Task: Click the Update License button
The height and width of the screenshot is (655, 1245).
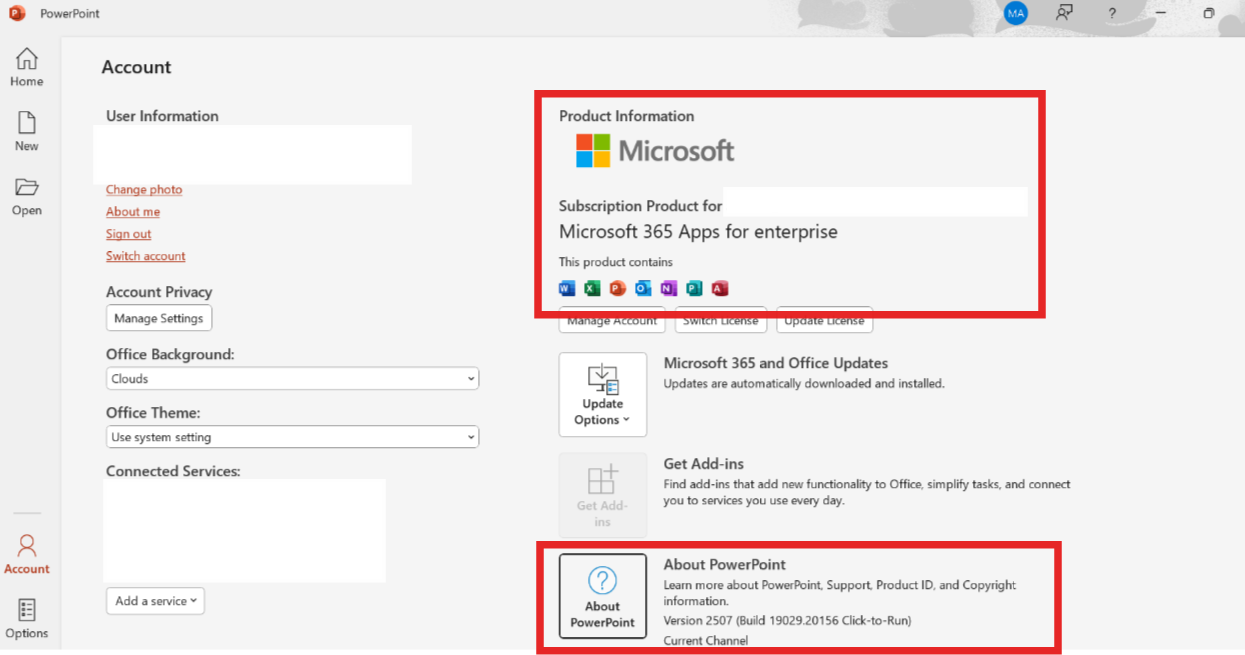Action: click(824, 321)
